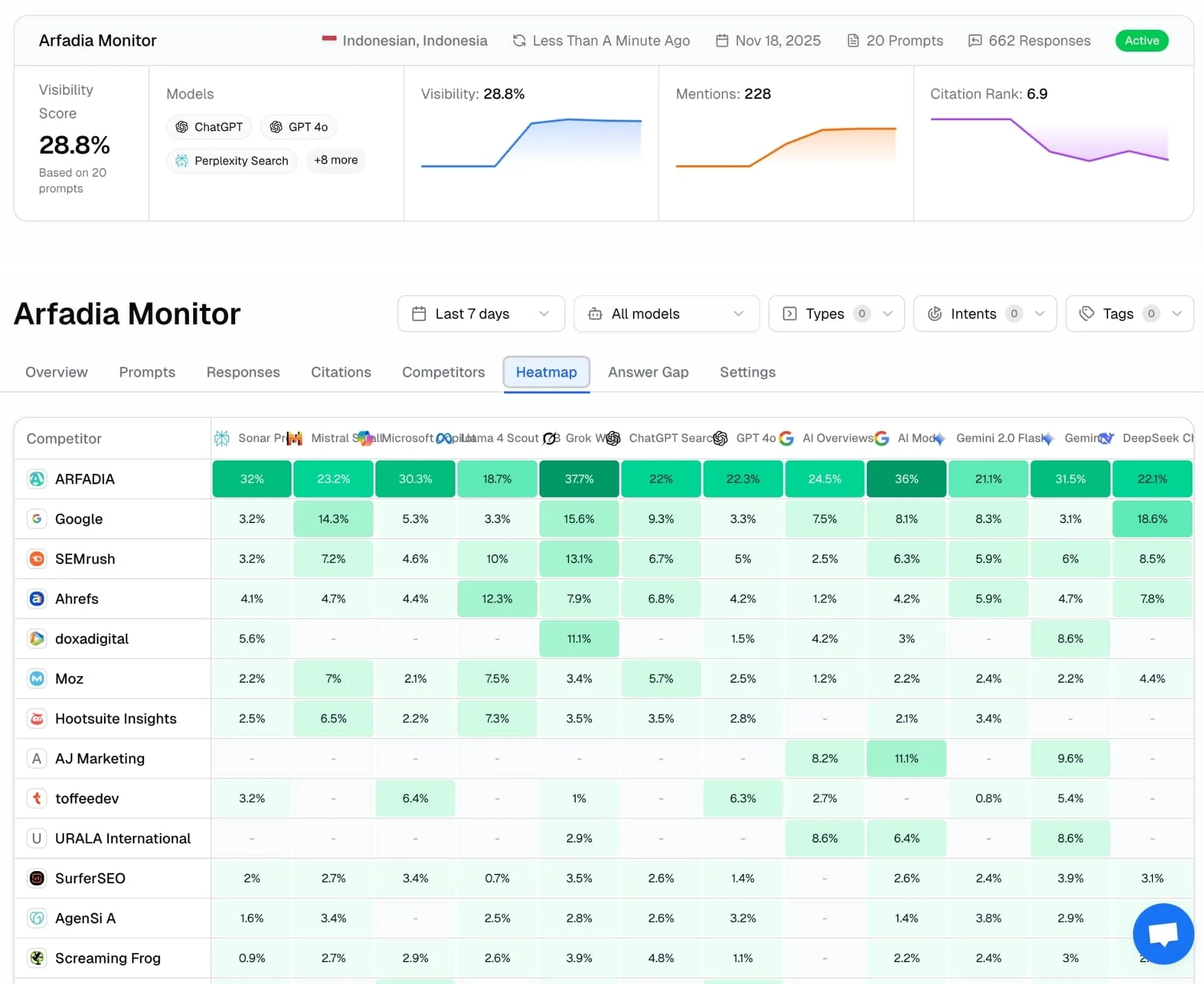1204x984 pixels.
Task: Go to the Competitors tab
Action: coord(443,372)
